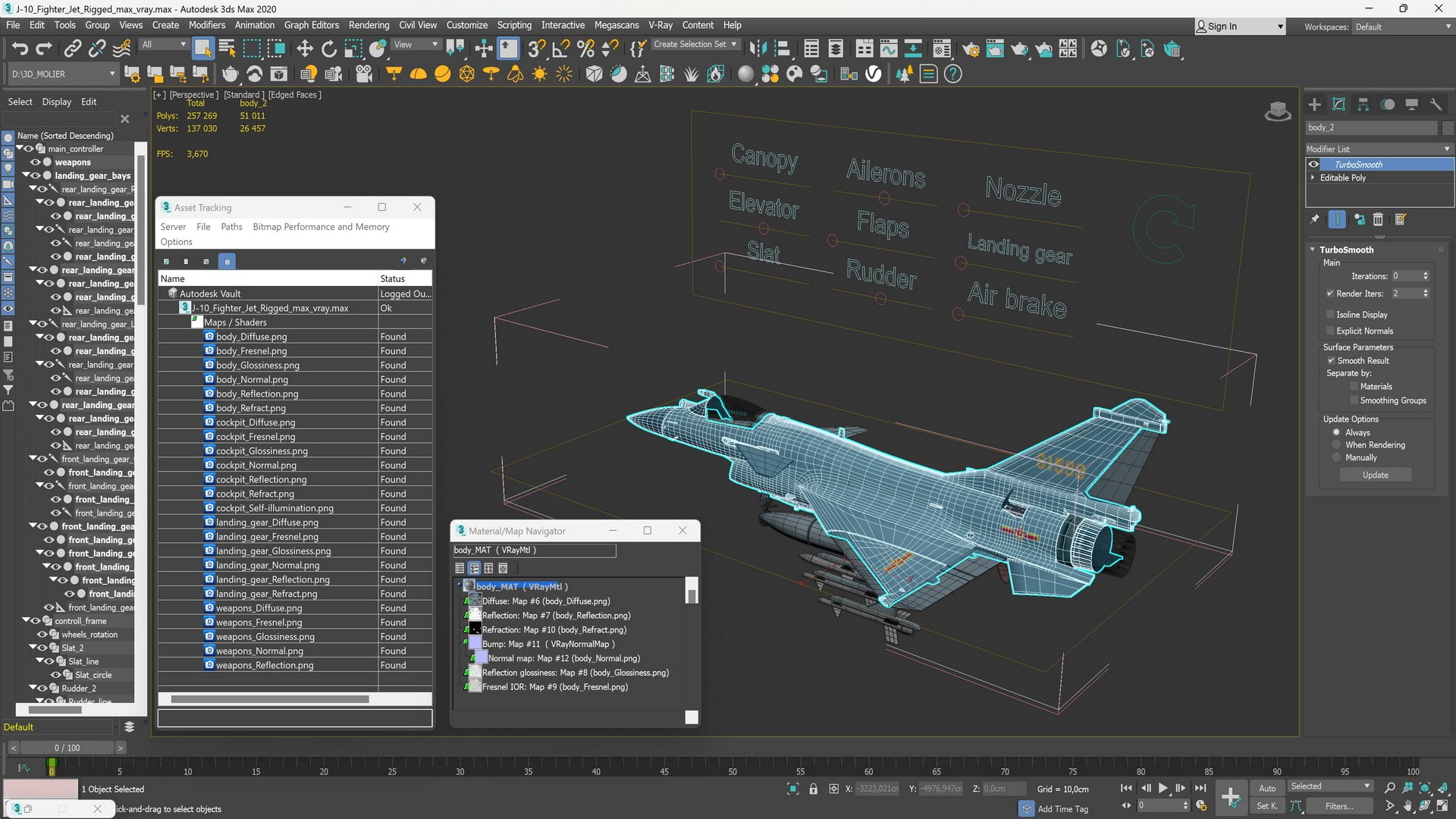Open the Modifier List dropdown
Viewport: 1456px width, 819px height.
coord(1379,149)
